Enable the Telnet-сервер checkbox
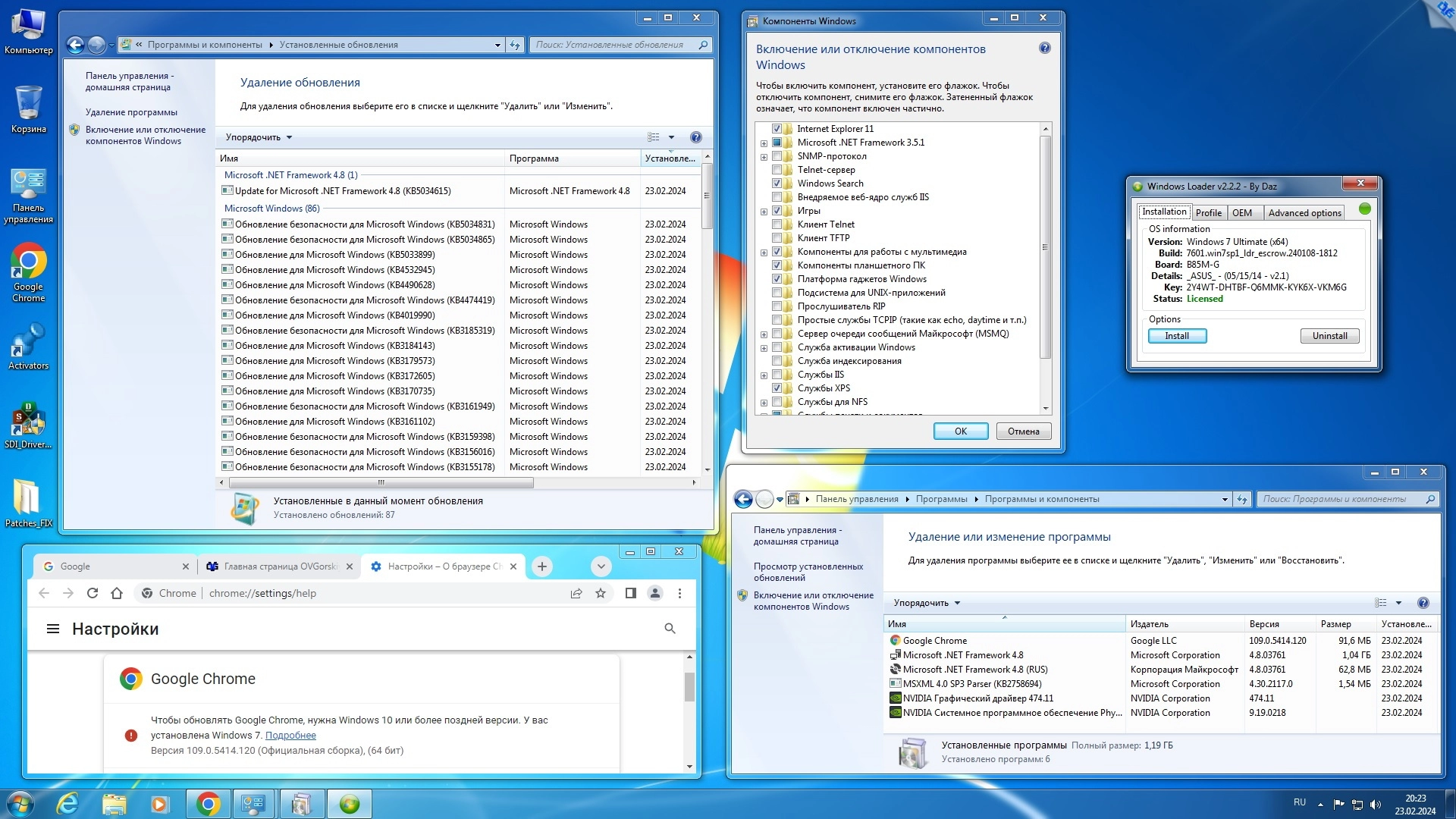 click(x=777, y=170)
